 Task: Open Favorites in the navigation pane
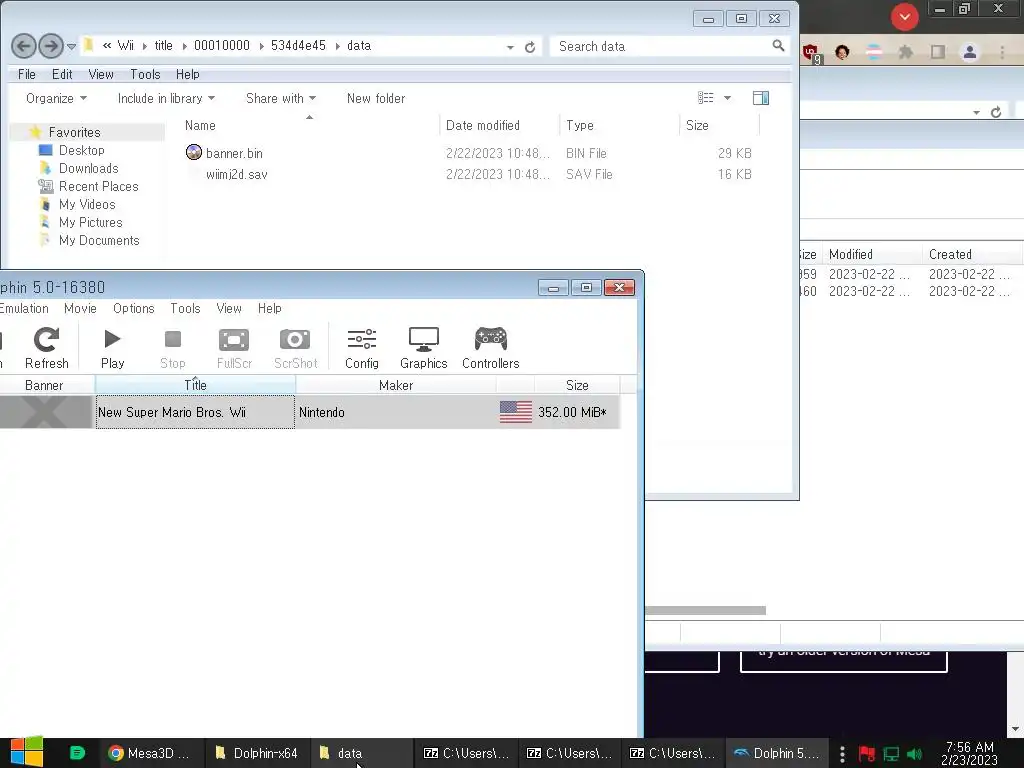(x=74, y=133)
